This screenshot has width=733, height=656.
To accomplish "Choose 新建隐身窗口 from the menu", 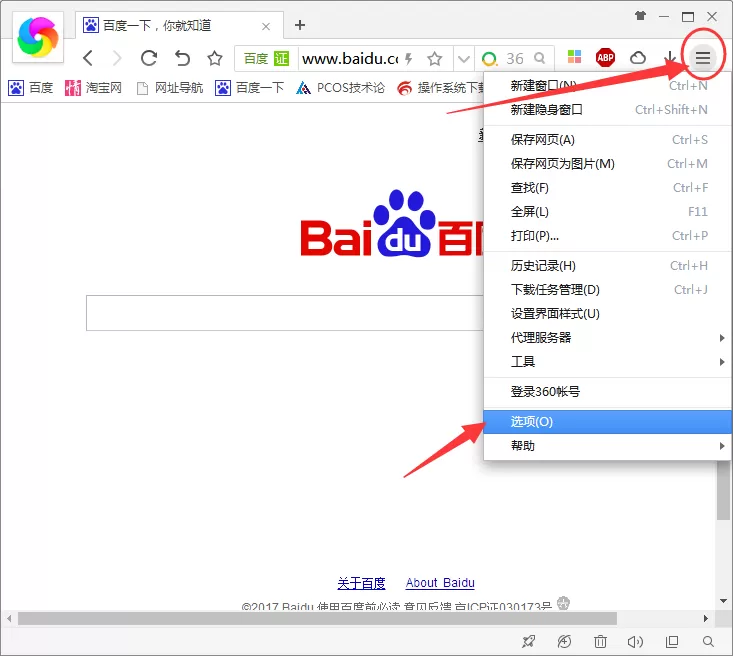I will [x=608, y=109].
